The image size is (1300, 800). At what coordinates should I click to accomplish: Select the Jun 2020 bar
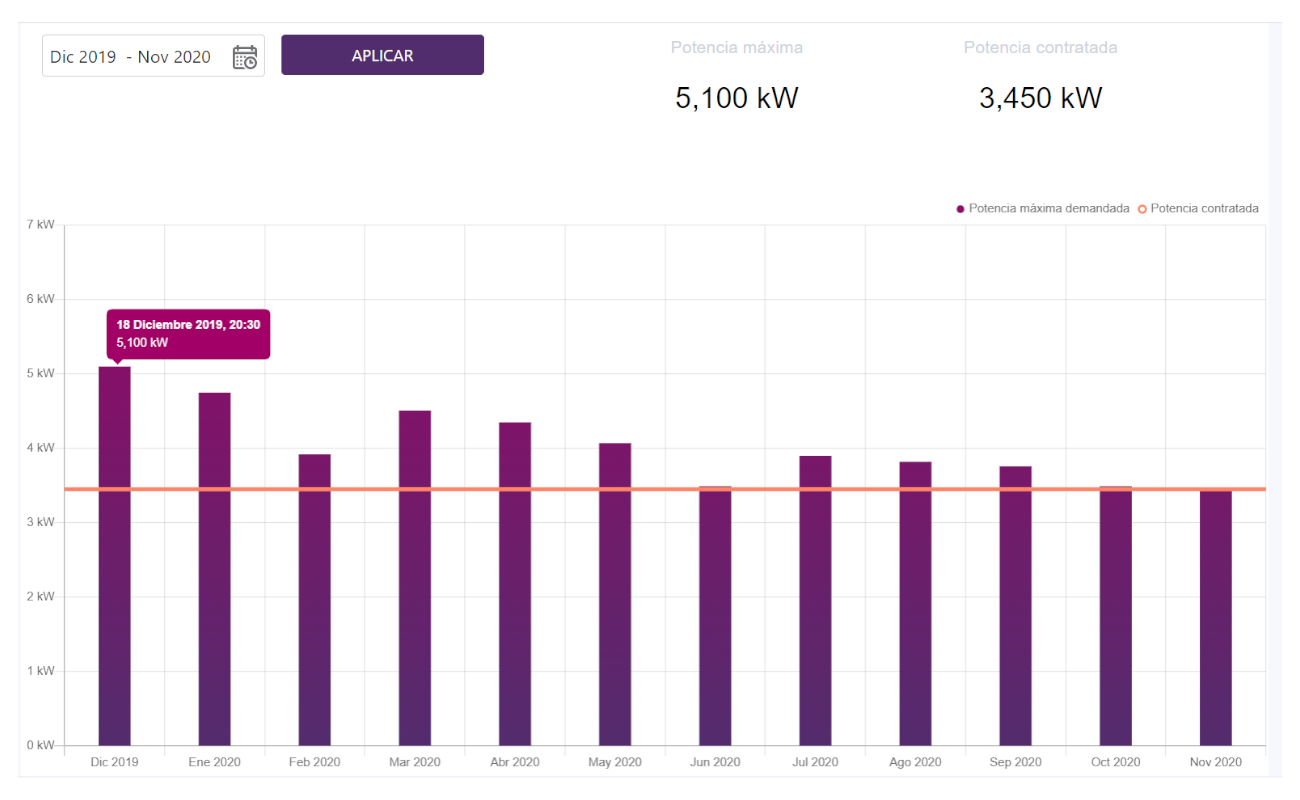point(715,616)
